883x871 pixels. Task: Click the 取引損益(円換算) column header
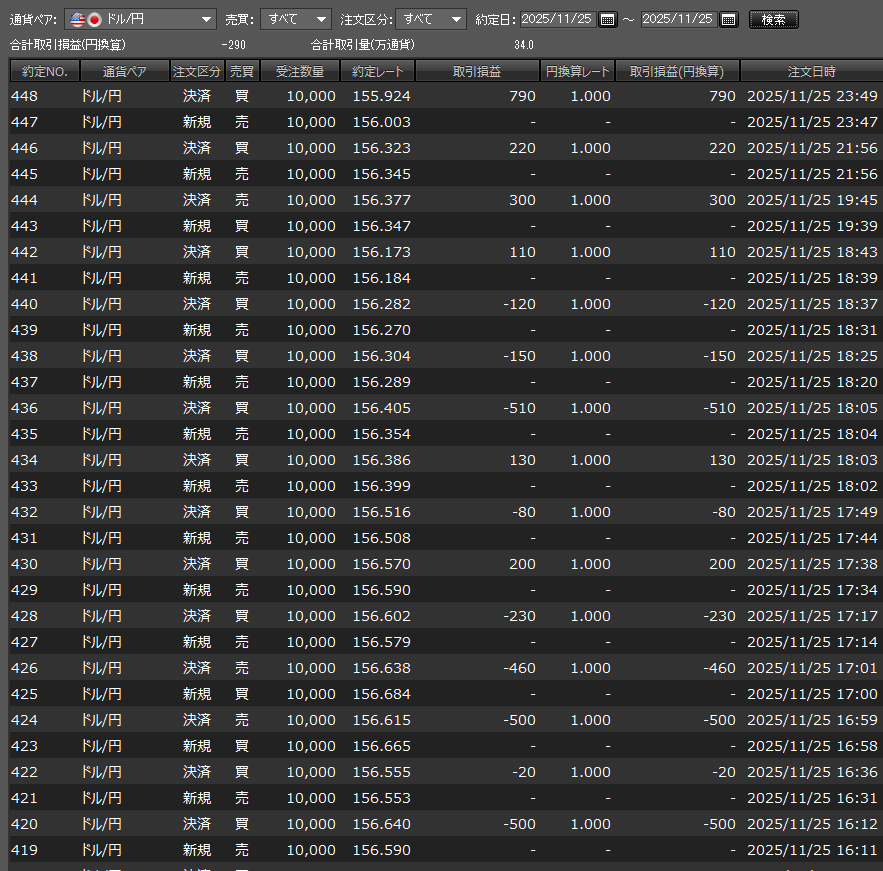(677, 72)
